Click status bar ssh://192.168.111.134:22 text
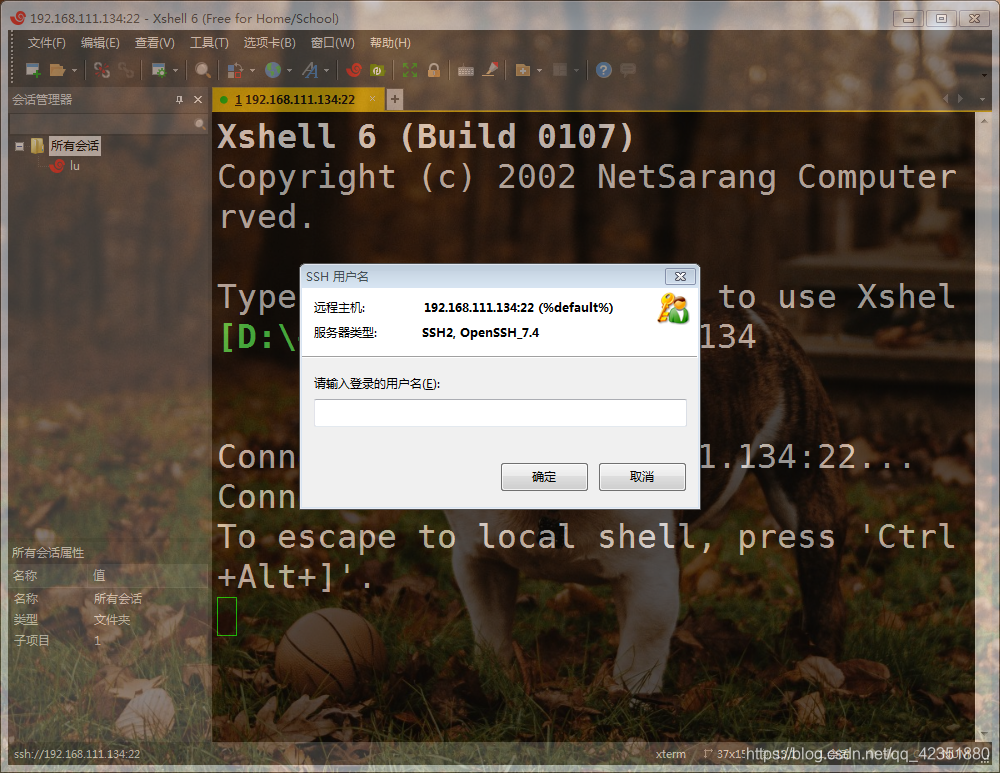1000x773 pixels. pyautogui.click(x=77, y=754)
